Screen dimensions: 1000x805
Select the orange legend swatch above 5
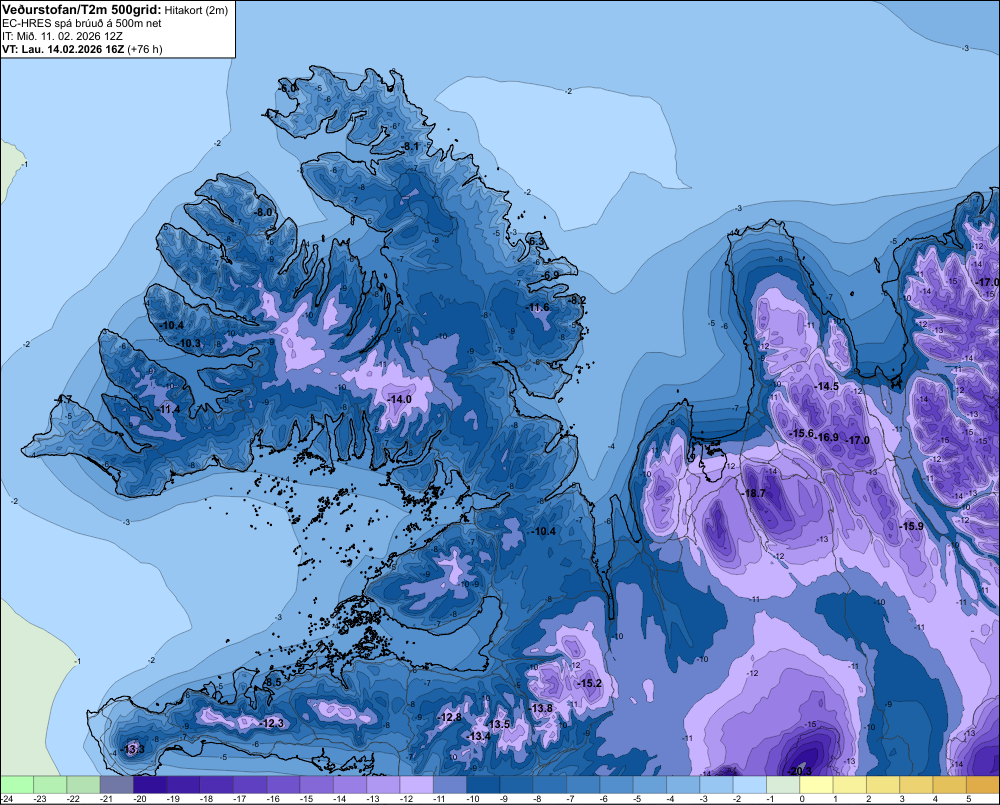point(983,784)
